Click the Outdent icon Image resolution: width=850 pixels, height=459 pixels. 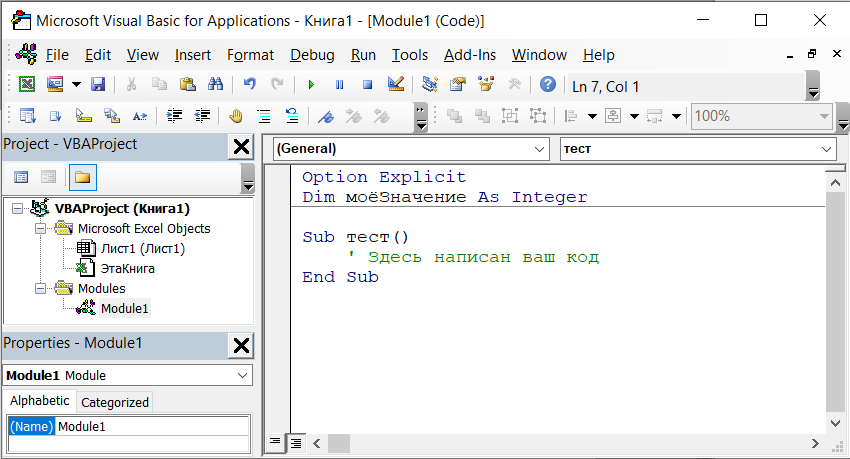[x=202, y=116]
